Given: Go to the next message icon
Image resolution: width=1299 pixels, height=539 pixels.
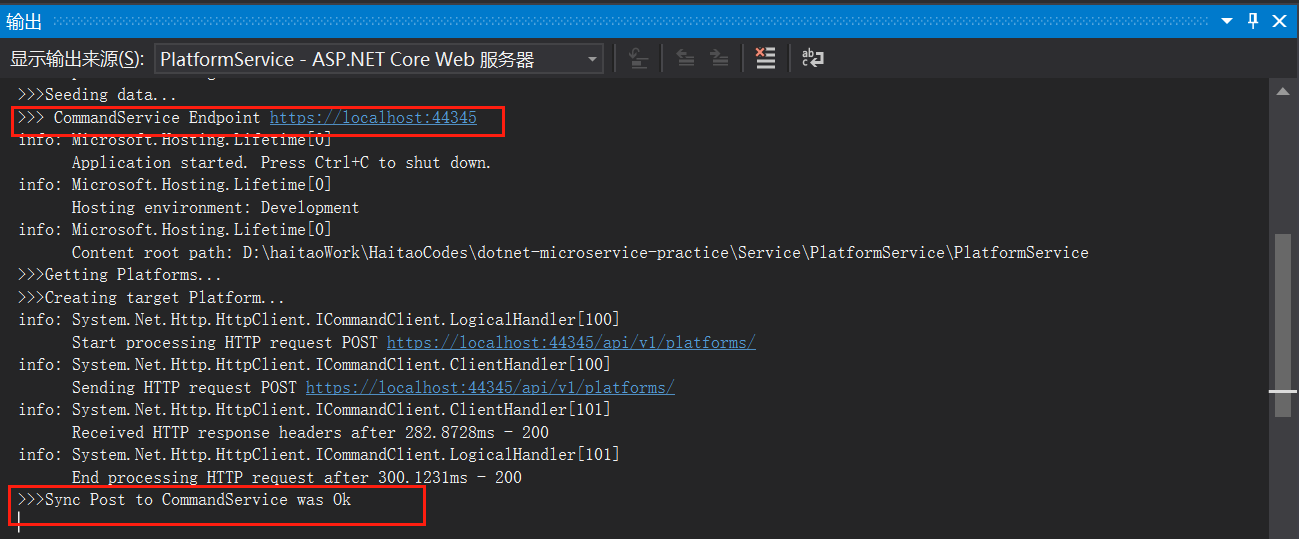Looking at the screenshot, I should tap(719, 58).
